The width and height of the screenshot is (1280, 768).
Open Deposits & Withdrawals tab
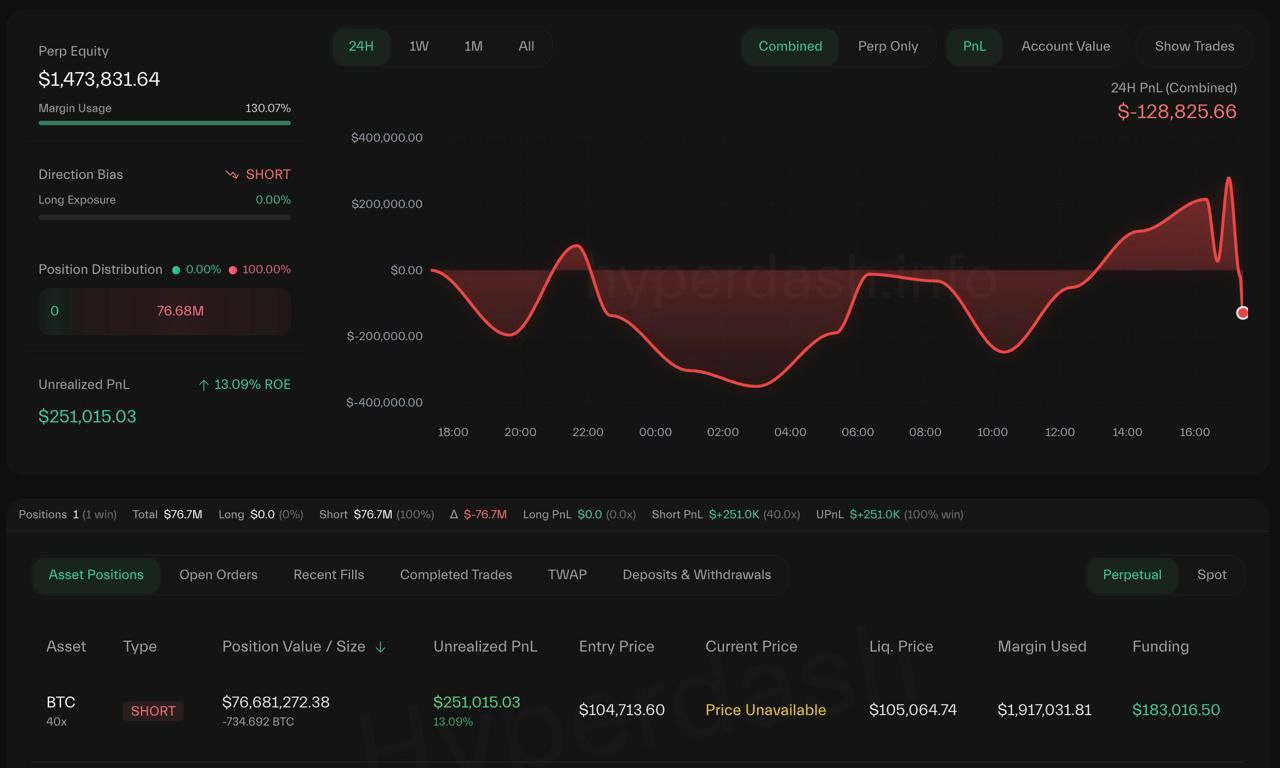click(x=697, y=575)
